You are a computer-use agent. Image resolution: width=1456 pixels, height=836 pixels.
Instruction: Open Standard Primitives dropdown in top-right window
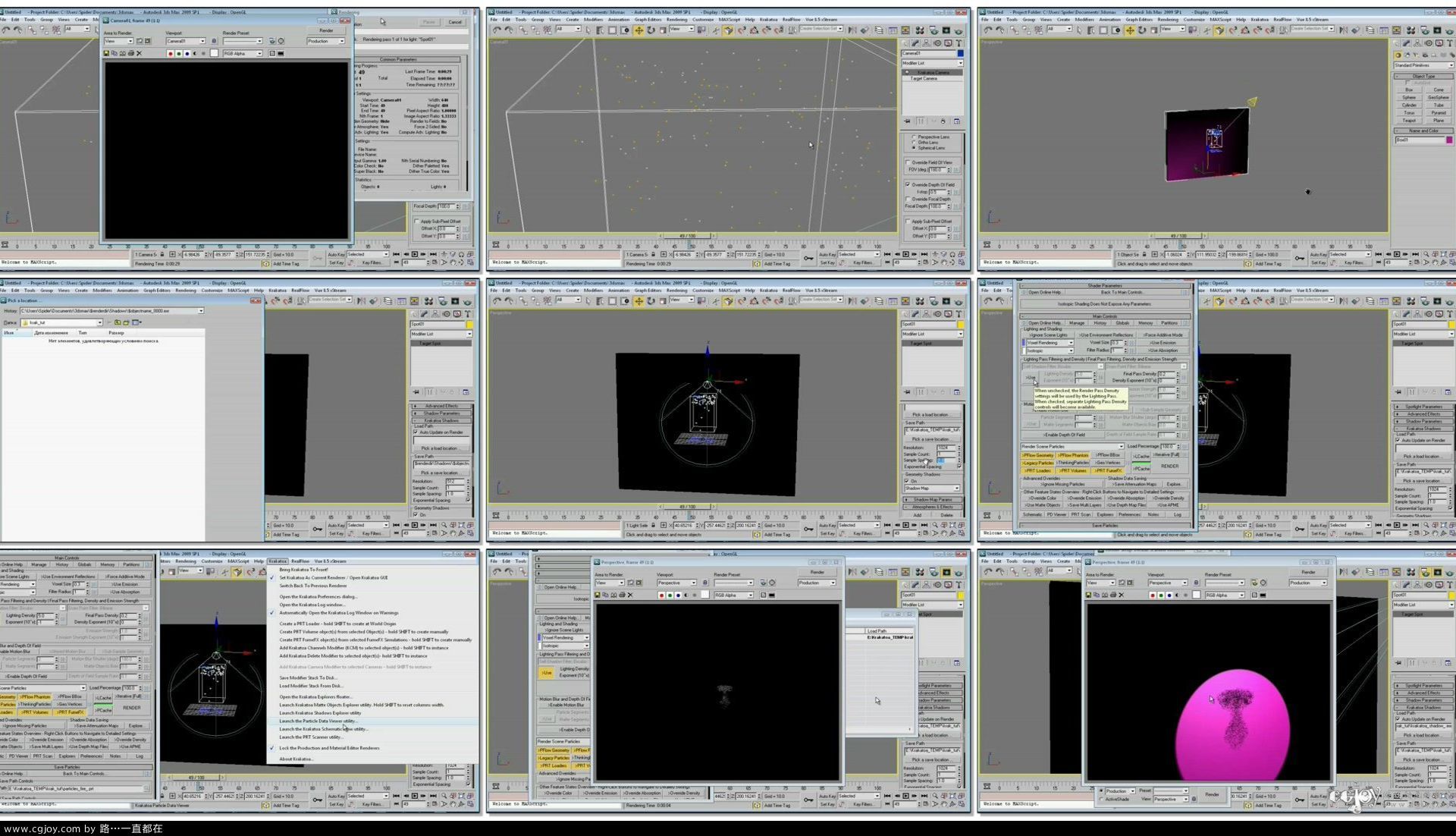[x=1423, y=65]
